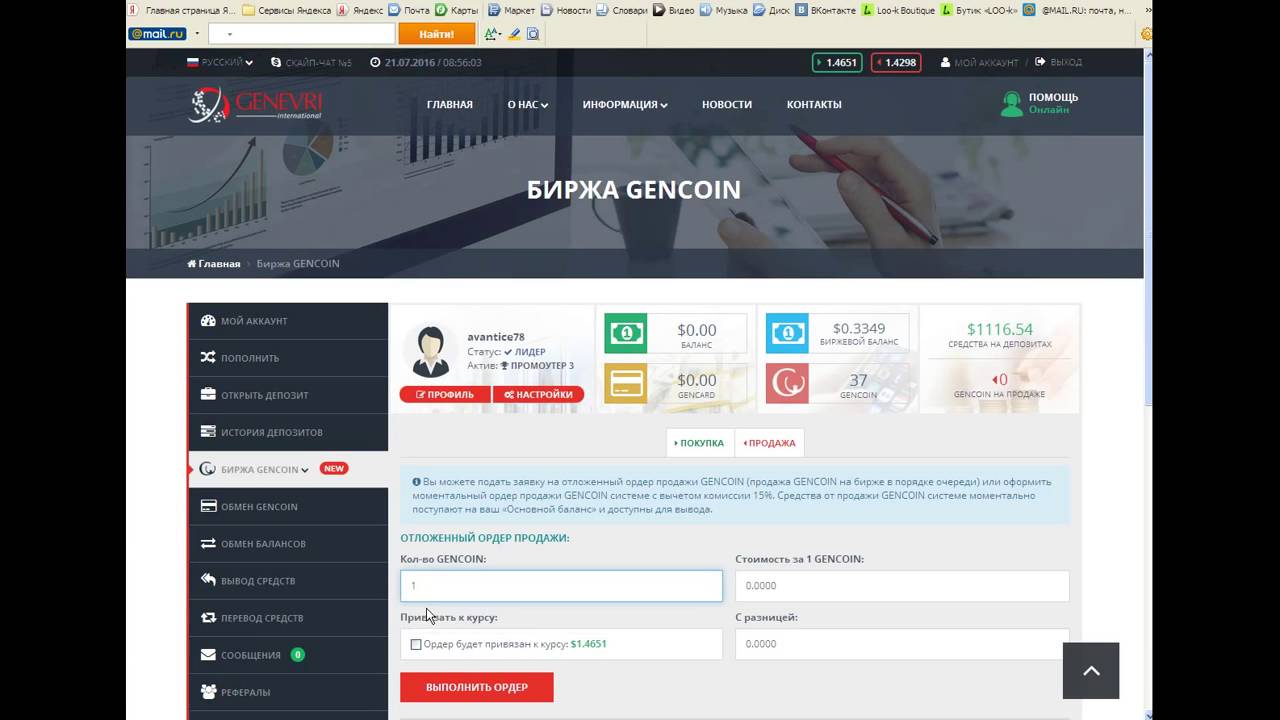Image resolution: width=1280 pixels, height=720 pixels.
Task: Click the yellow GENCARD card icon
Action: tap(626, 383)
